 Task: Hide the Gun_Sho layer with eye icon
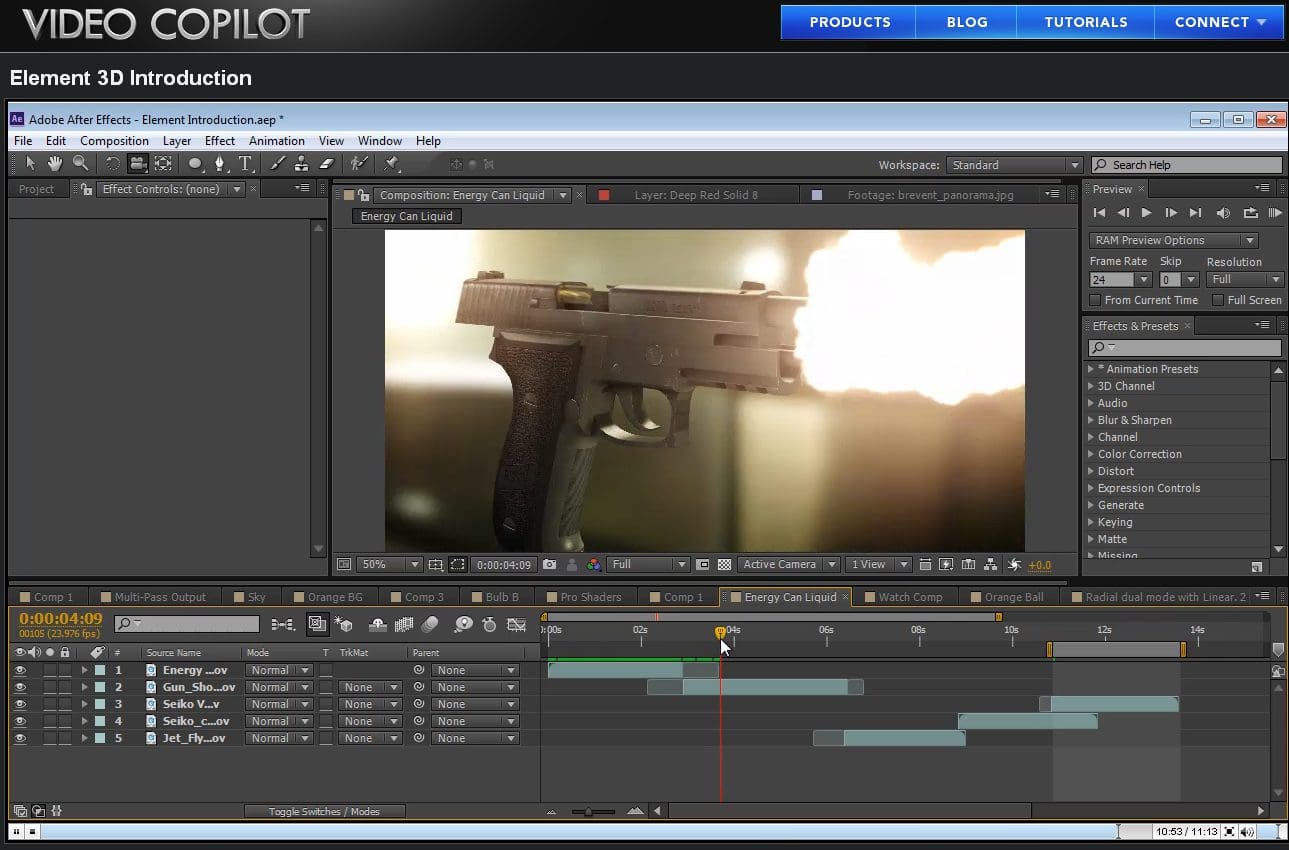point(20,687)
